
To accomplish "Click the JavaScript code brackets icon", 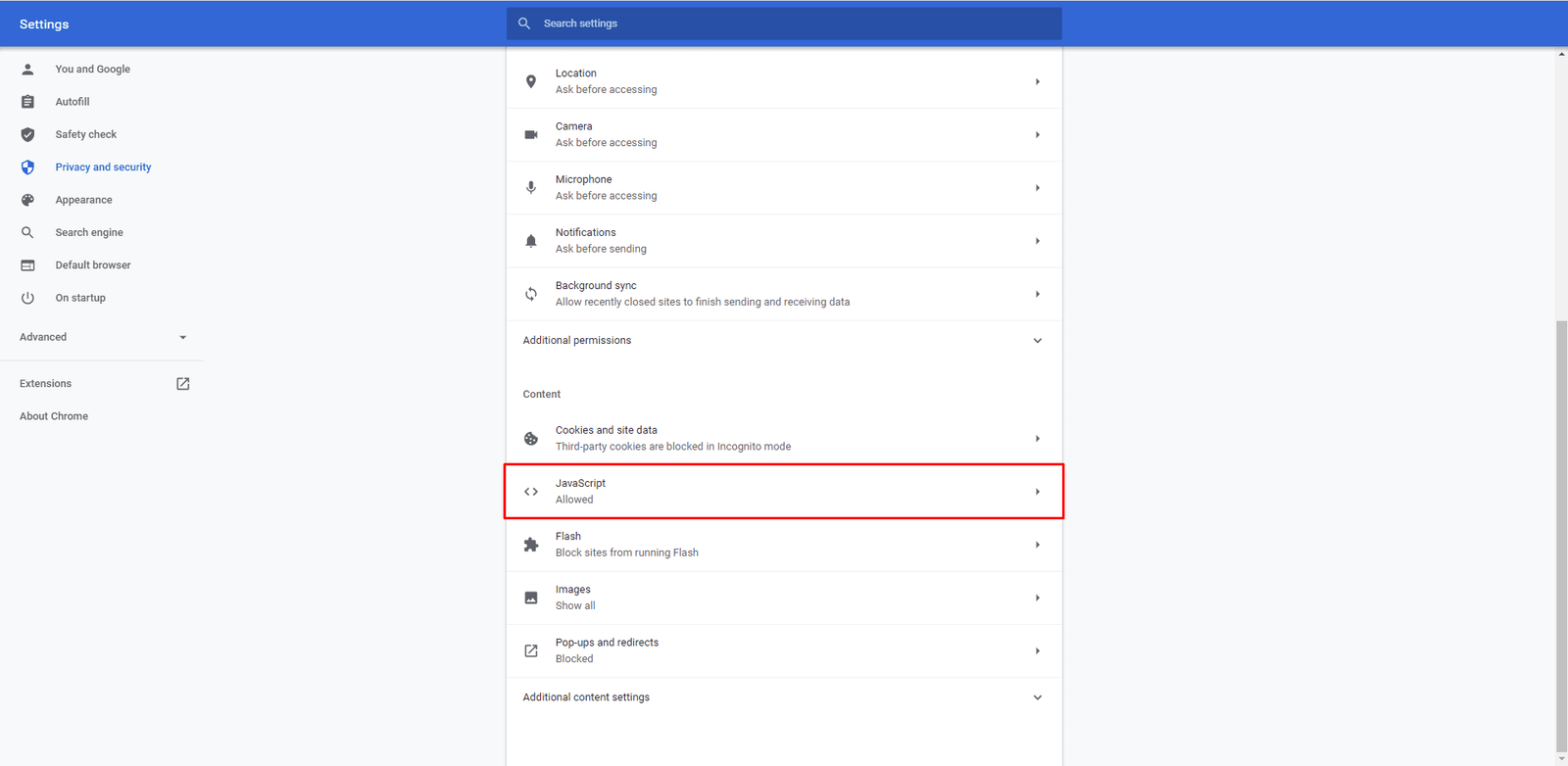I will point(530,492).
